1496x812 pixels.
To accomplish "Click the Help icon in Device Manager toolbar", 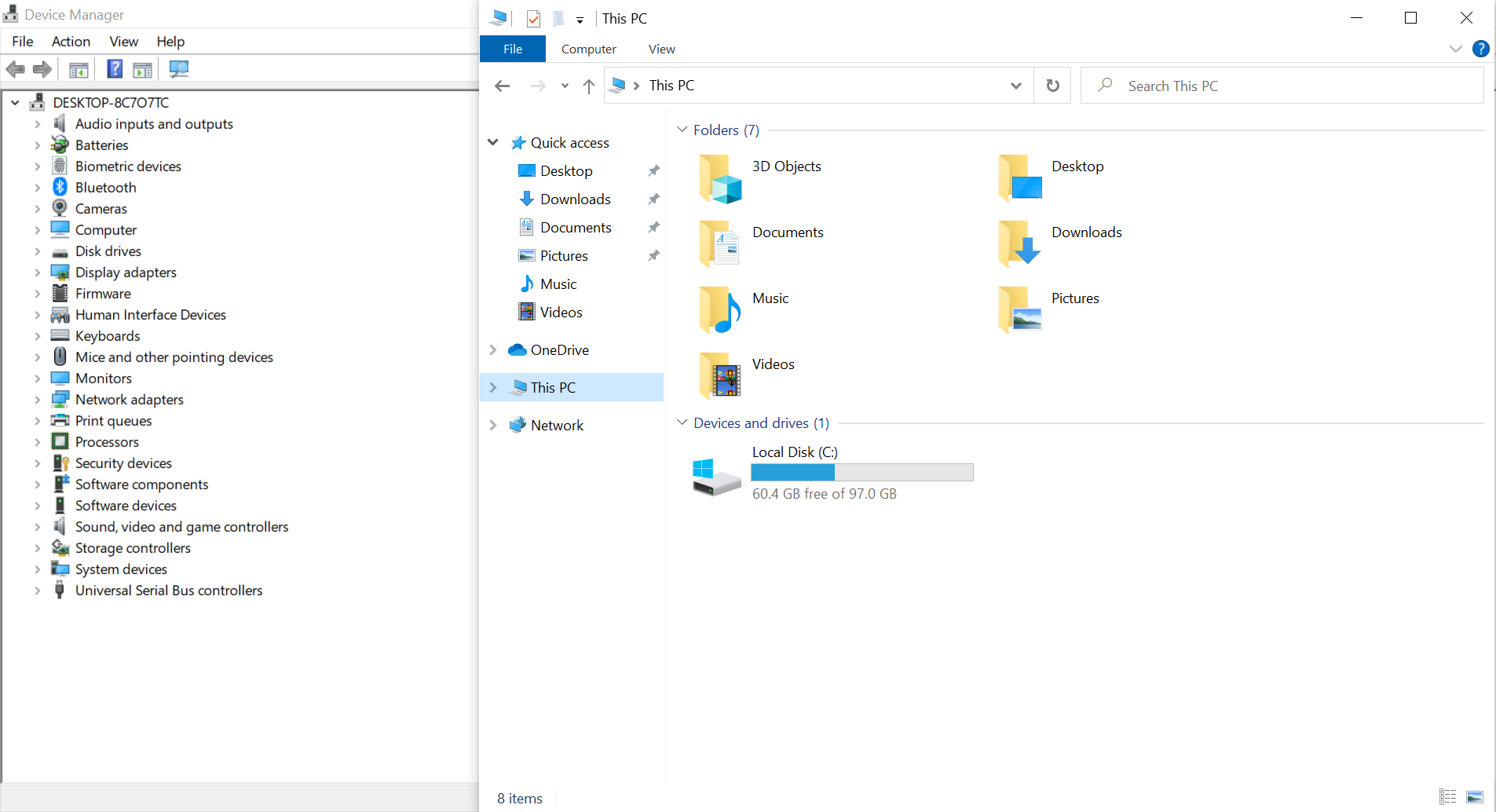I will 115,69.
